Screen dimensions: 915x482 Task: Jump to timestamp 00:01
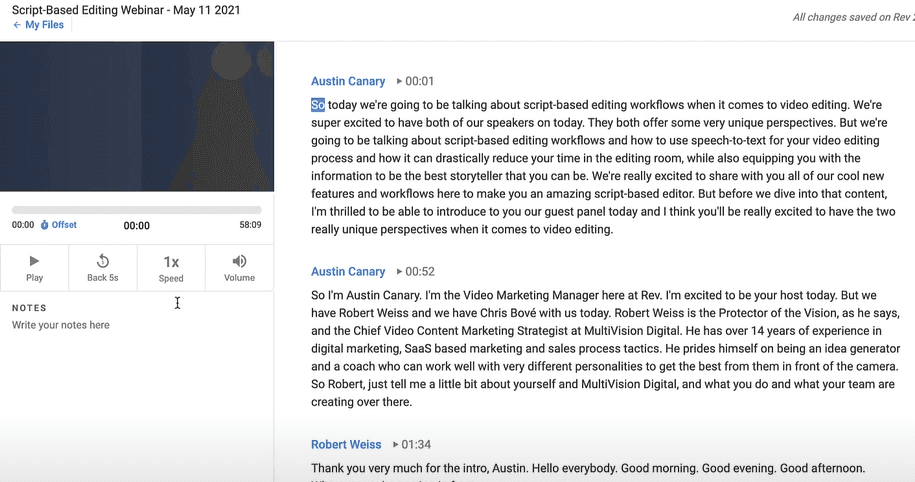[x=419, y=81]
